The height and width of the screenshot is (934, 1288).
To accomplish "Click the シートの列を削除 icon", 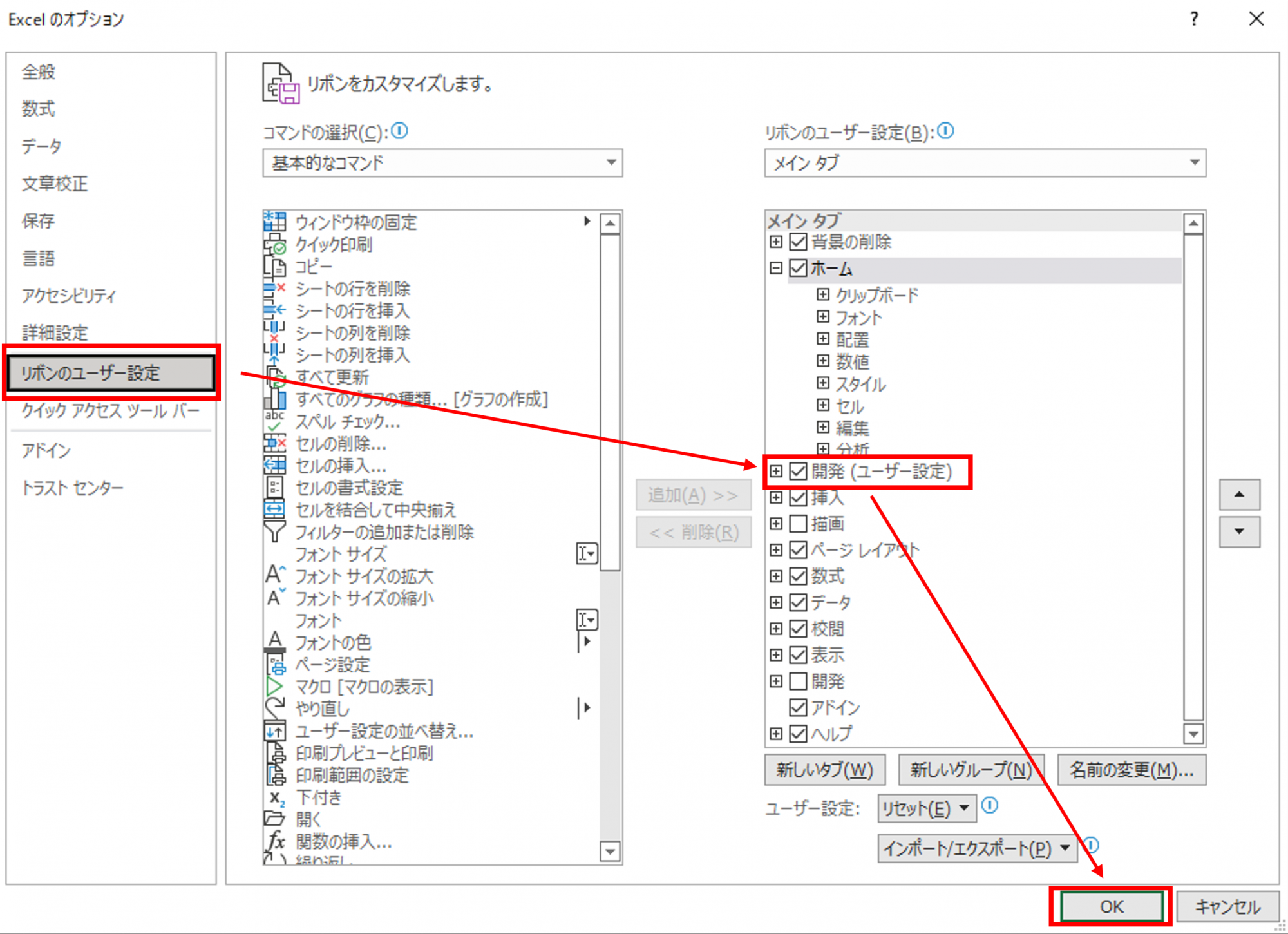I will (275, 333).
